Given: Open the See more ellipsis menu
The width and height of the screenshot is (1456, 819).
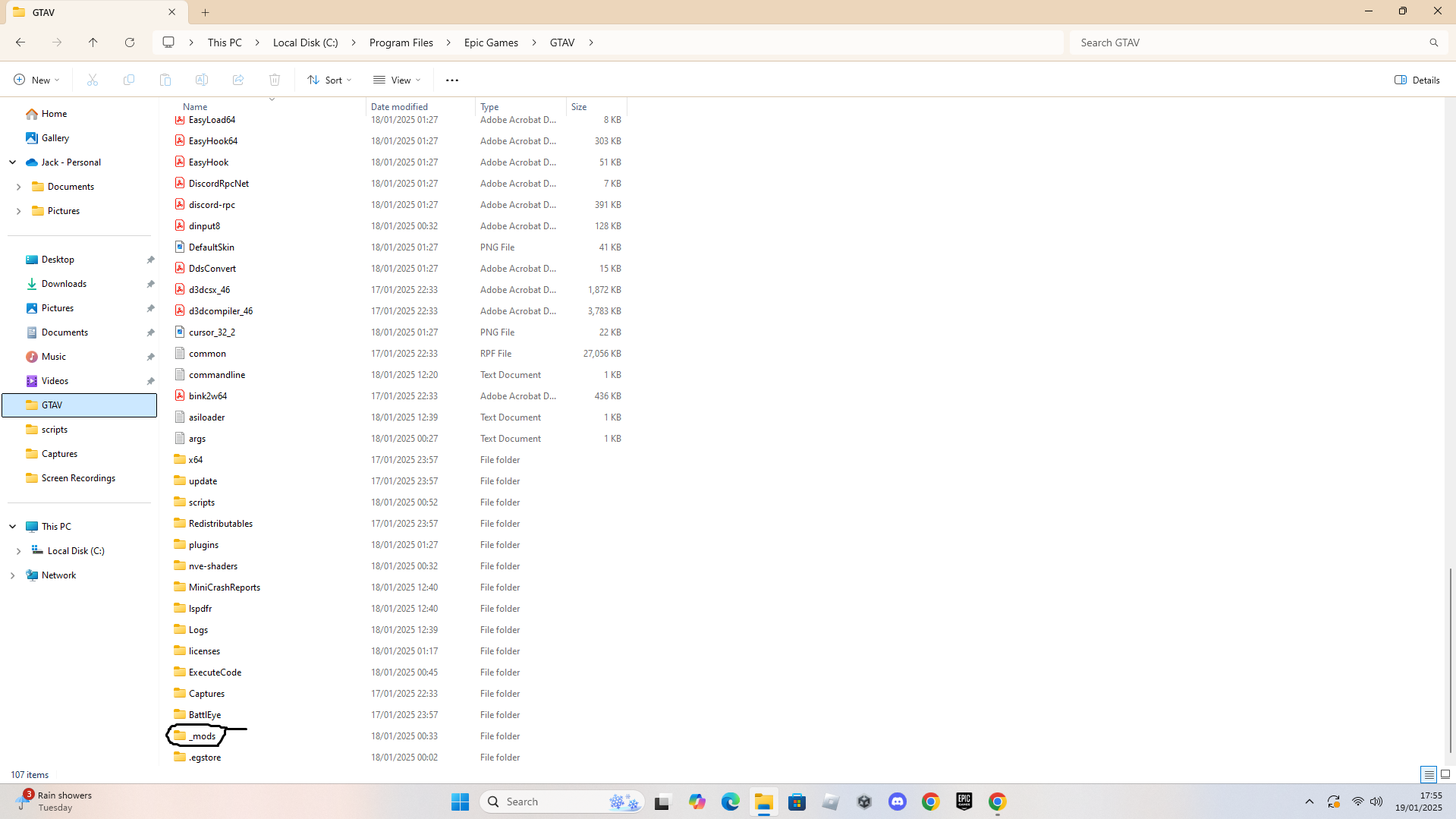Looking at the screenshot, I should (x=452, y=80).
